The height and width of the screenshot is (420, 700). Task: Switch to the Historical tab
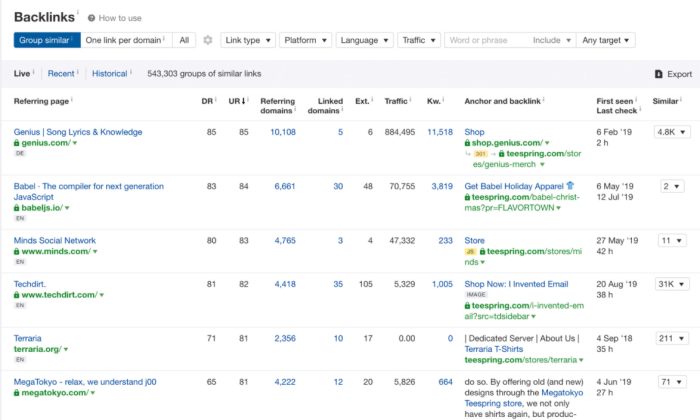coord(110,74)
